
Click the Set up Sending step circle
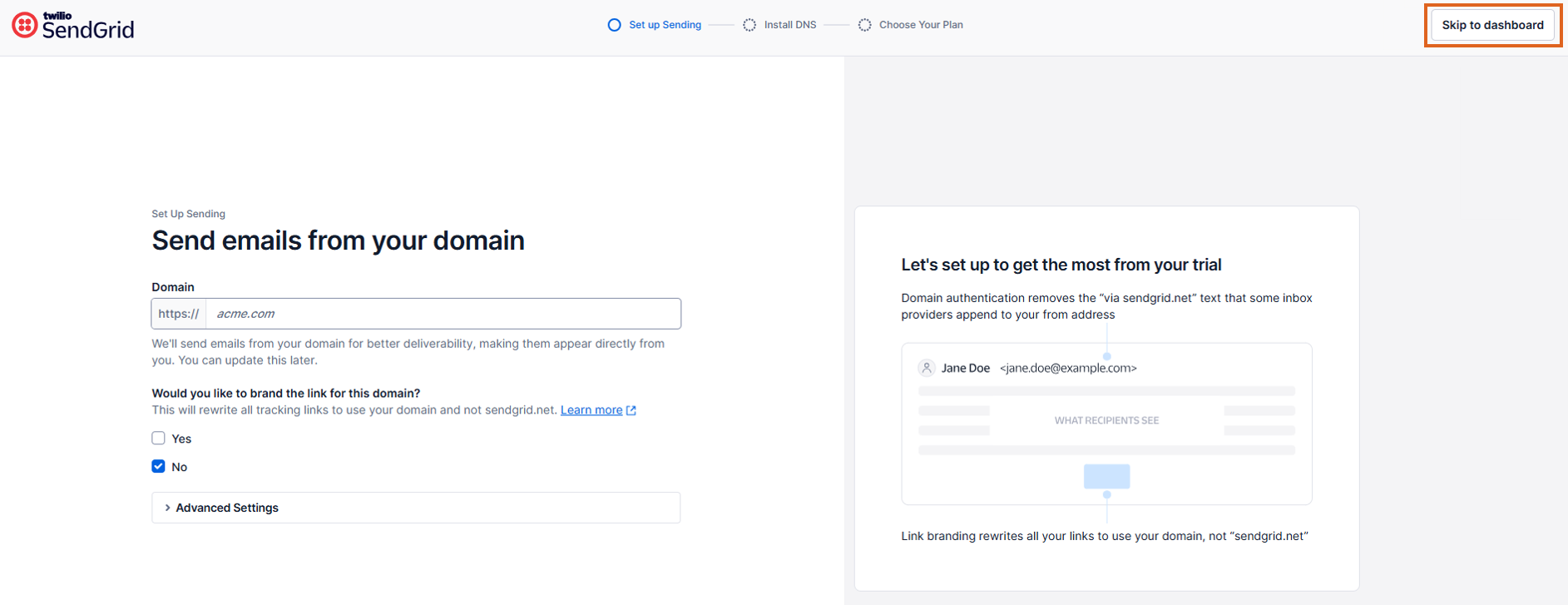[614, 25]
